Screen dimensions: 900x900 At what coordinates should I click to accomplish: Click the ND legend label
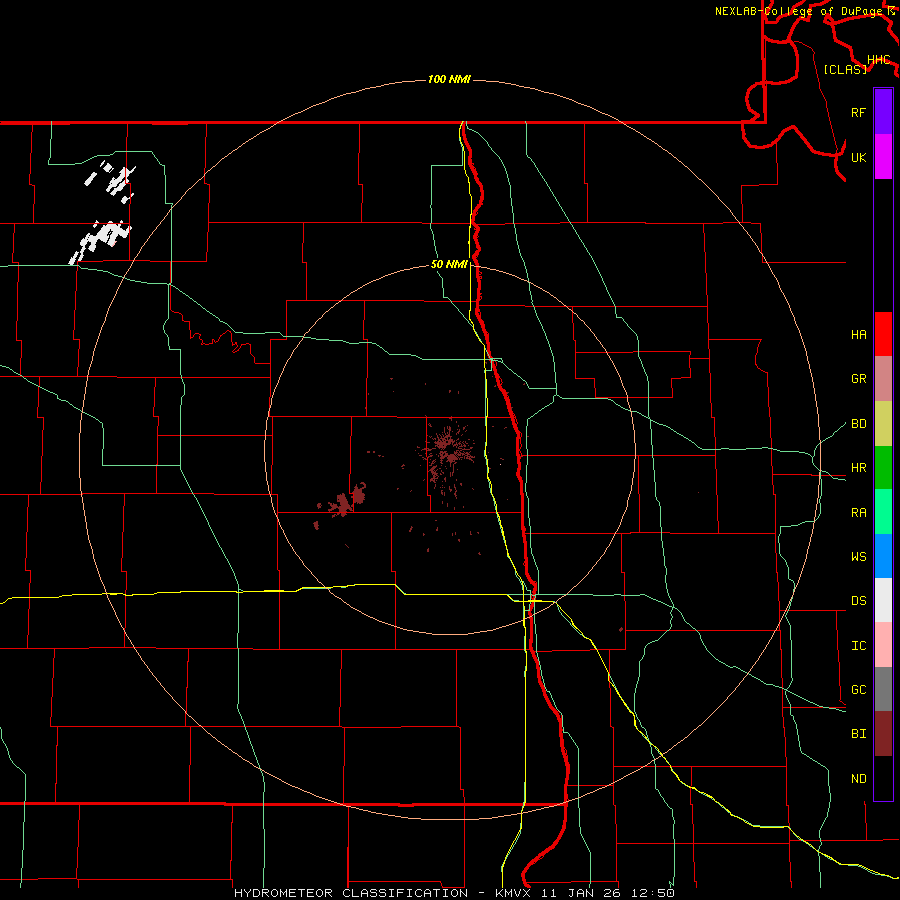click(858, 779)
